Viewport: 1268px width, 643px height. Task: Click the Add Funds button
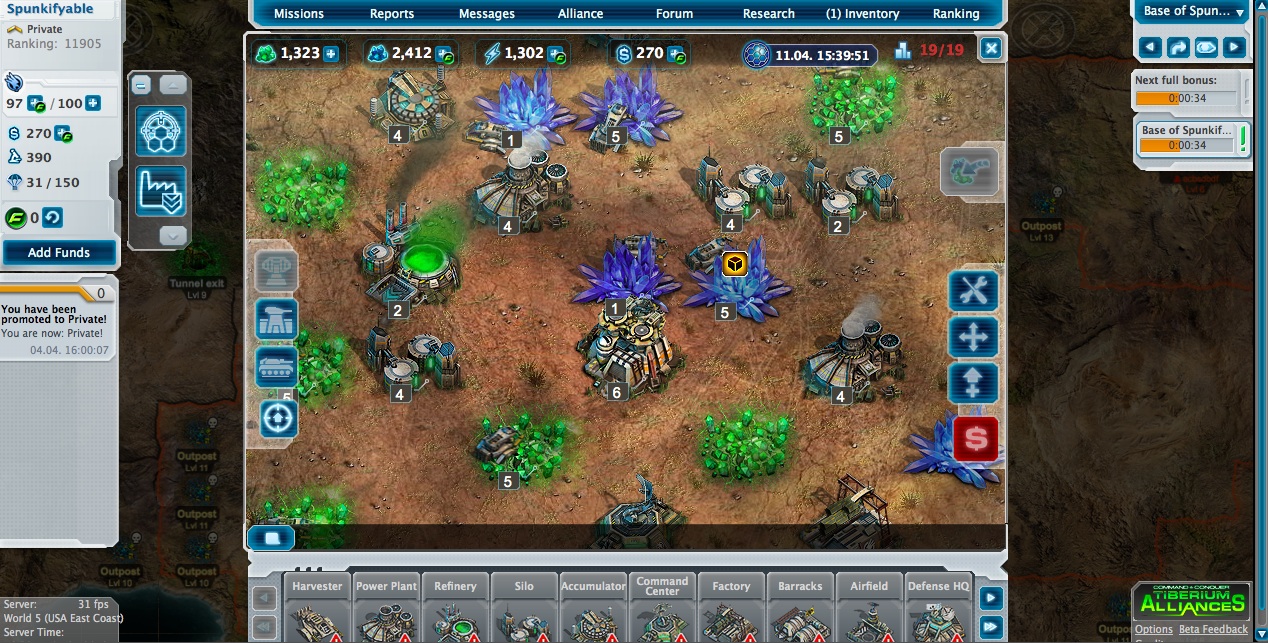tap(59, 253)
